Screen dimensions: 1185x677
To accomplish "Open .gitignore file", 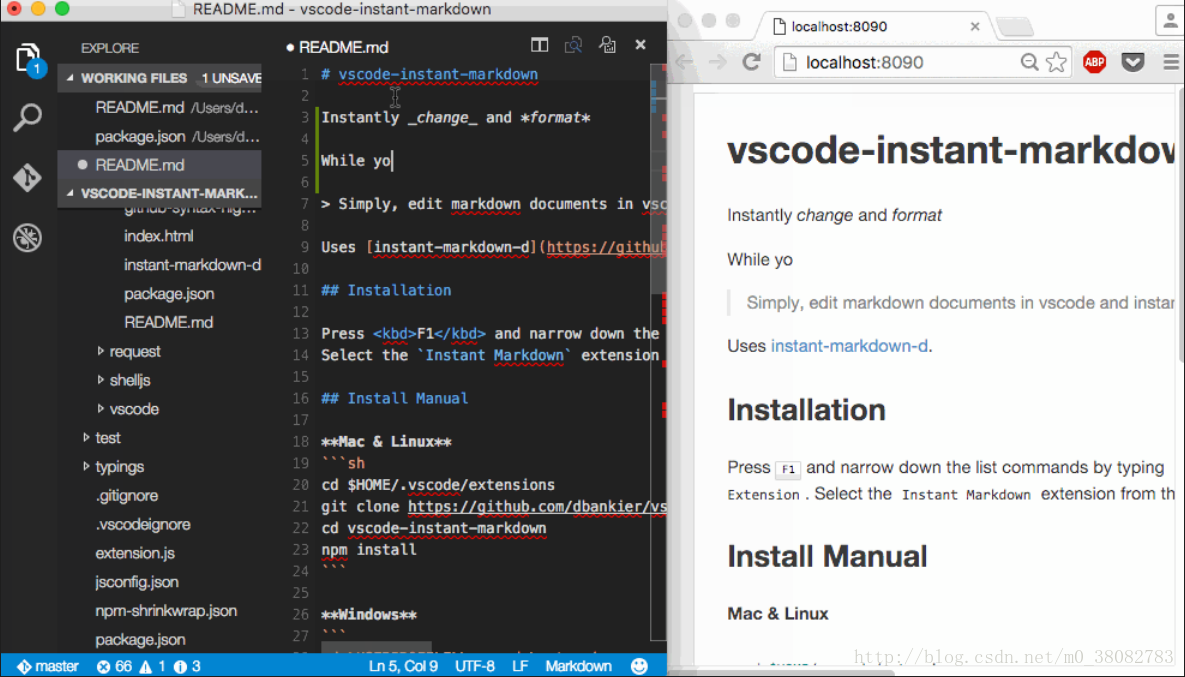I will 126,496.
